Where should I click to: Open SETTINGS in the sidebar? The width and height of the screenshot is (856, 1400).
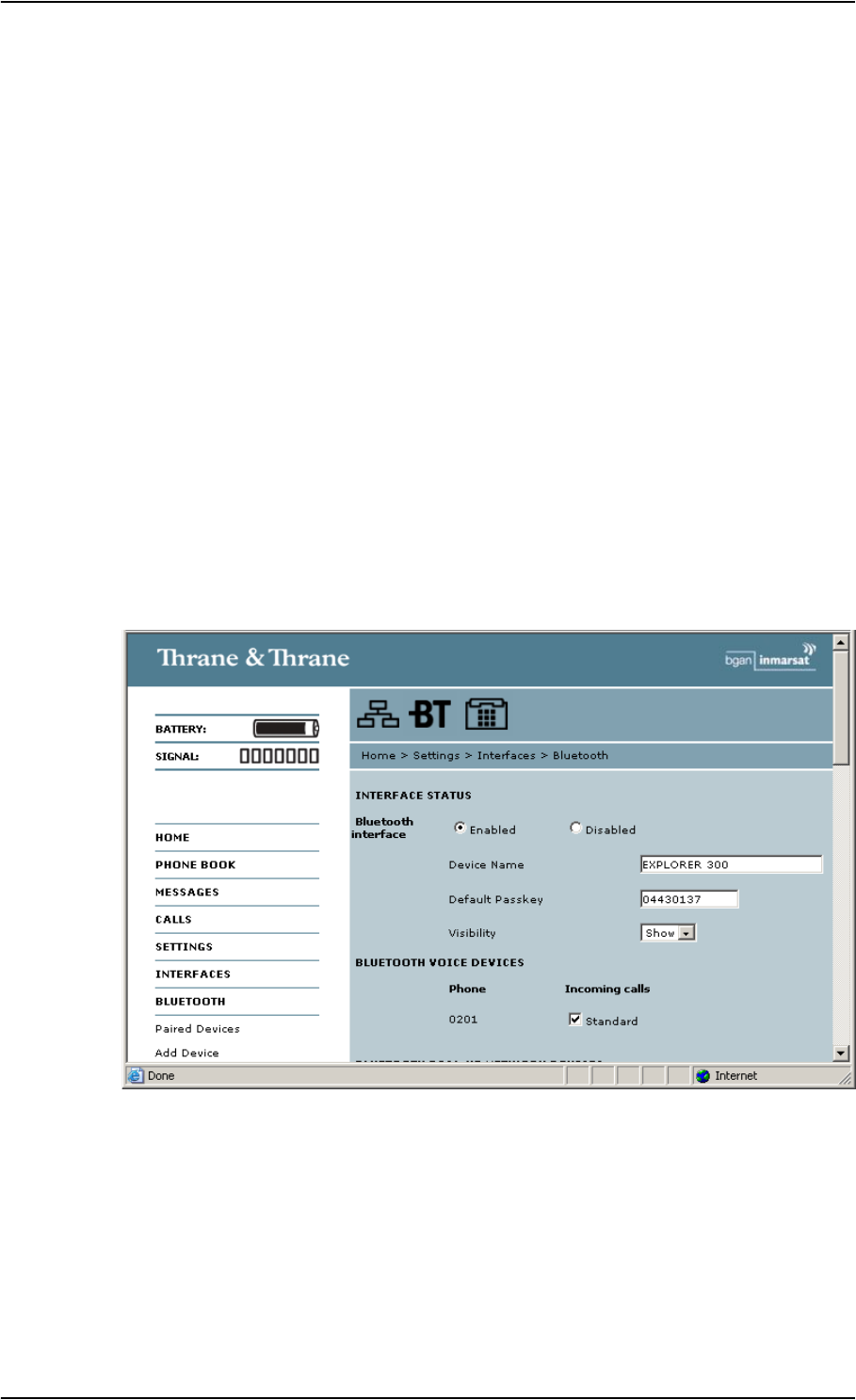tap(184, 947)
